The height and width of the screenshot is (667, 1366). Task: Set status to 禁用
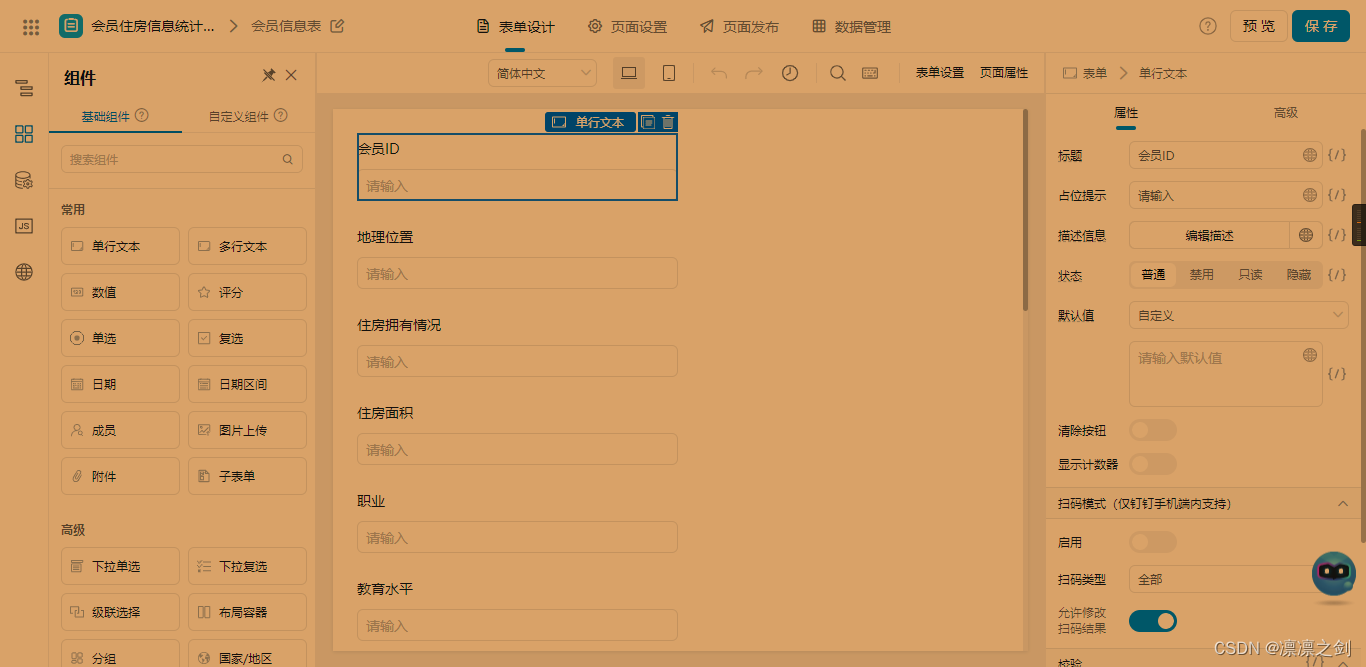pos(1202,275)
